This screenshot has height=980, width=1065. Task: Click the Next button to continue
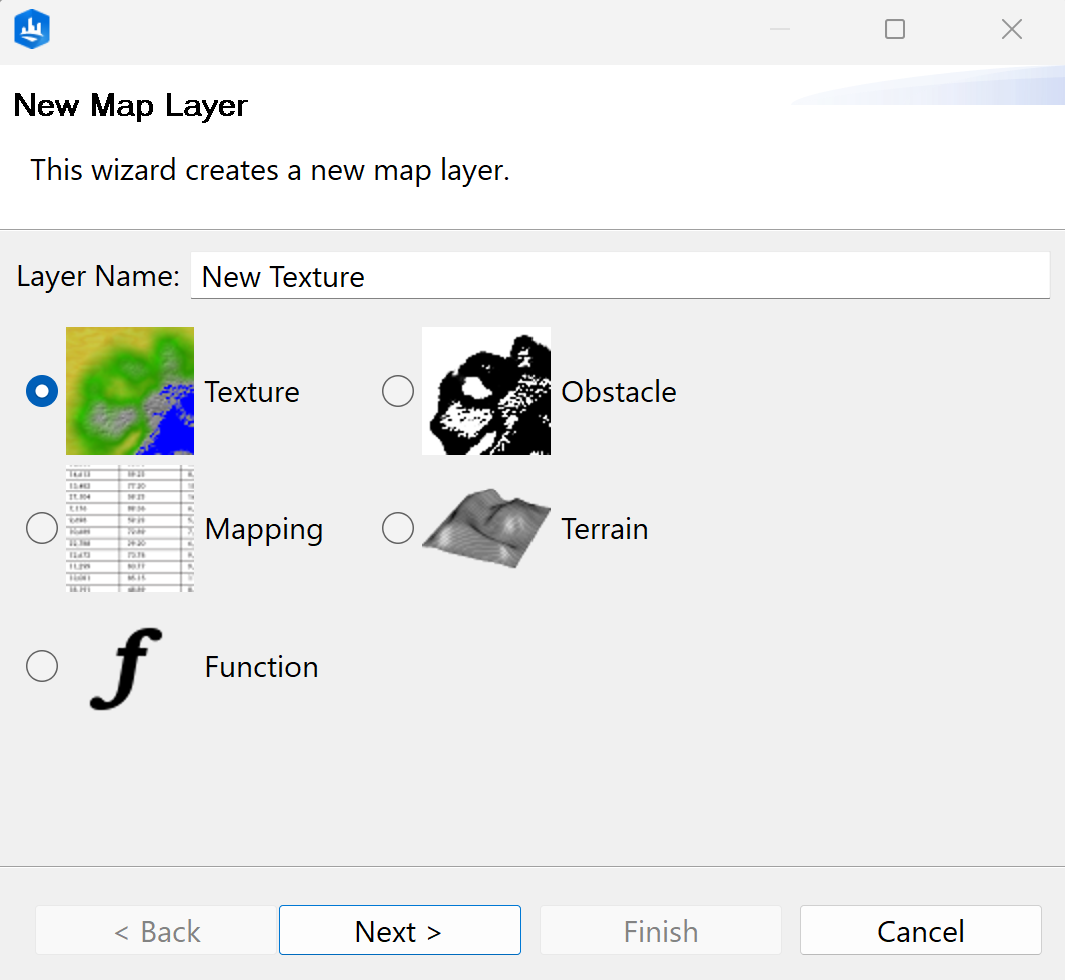pos(399,930)
